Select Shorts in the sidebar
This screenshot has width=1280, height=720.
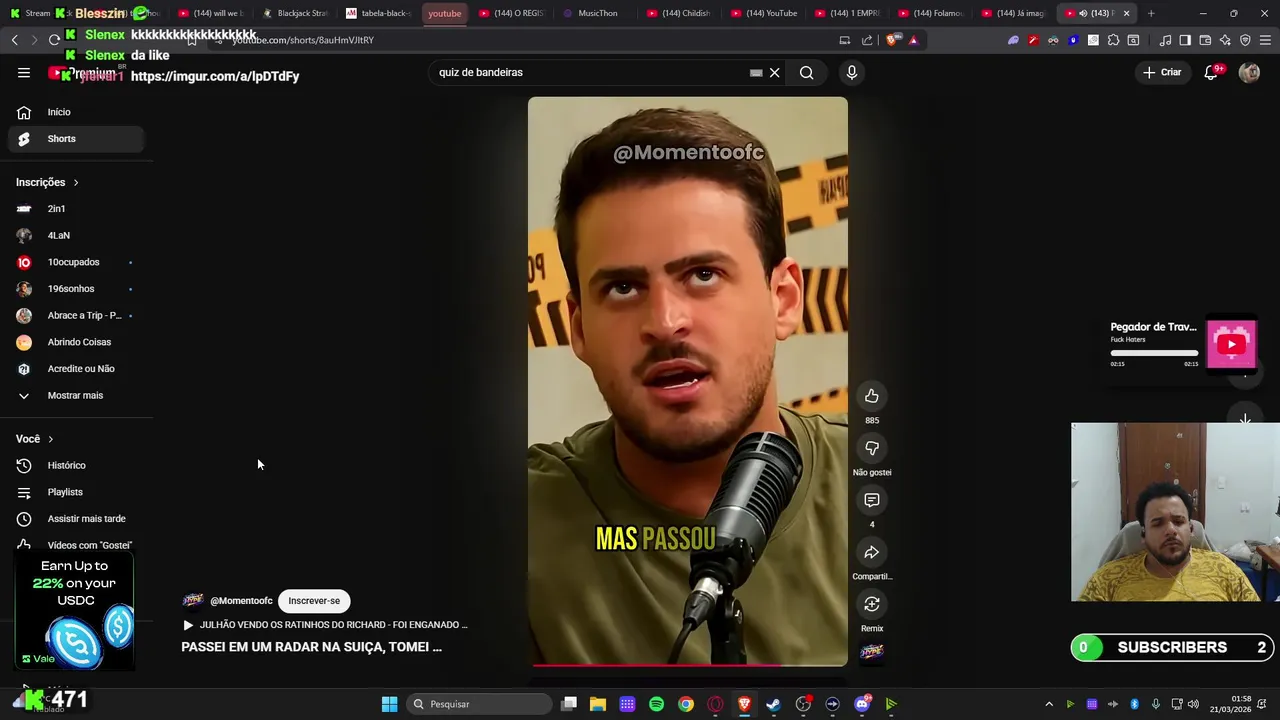(x=76, y=139)
